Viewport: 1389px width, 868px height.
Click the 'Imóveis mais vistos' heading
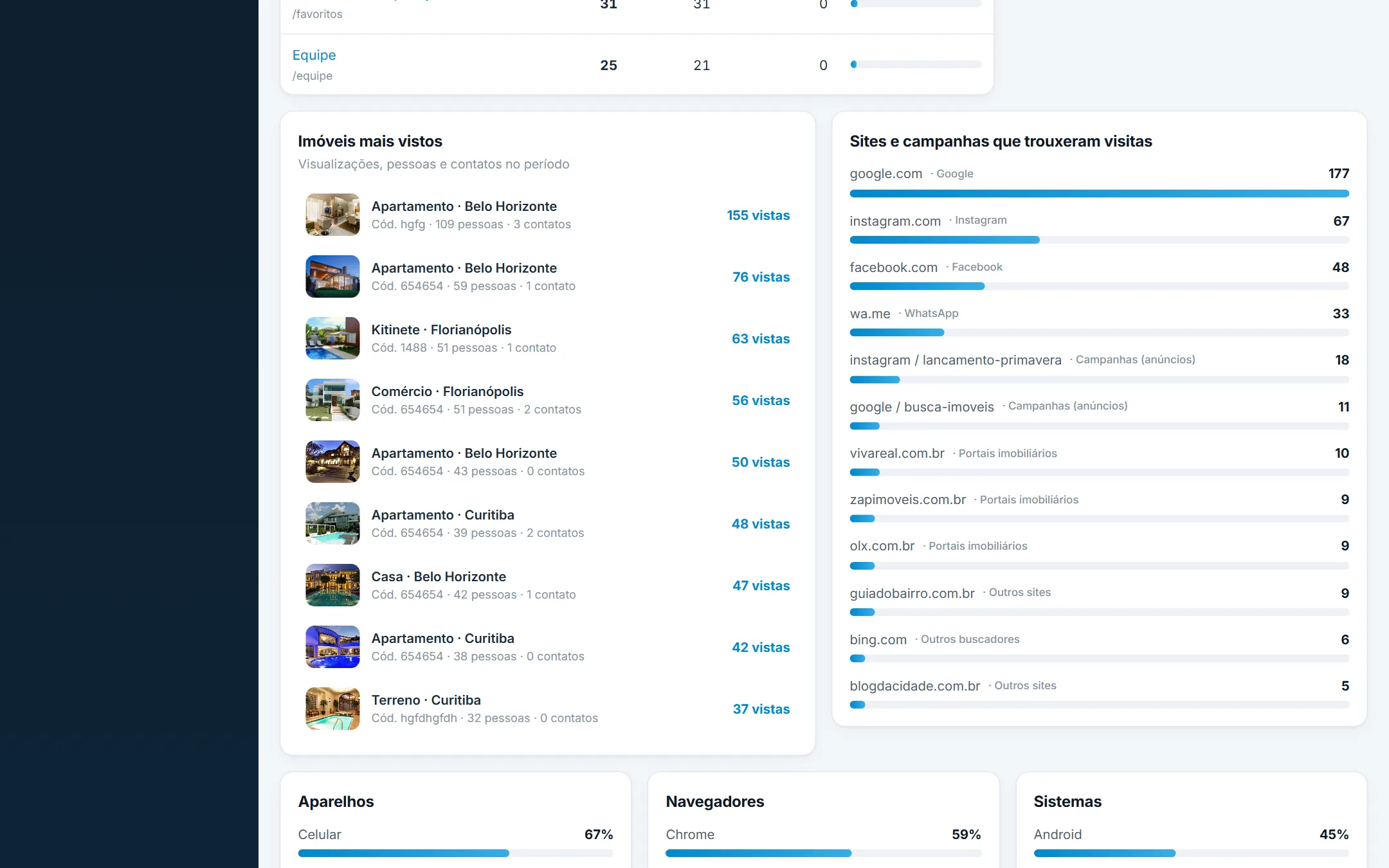370,141
